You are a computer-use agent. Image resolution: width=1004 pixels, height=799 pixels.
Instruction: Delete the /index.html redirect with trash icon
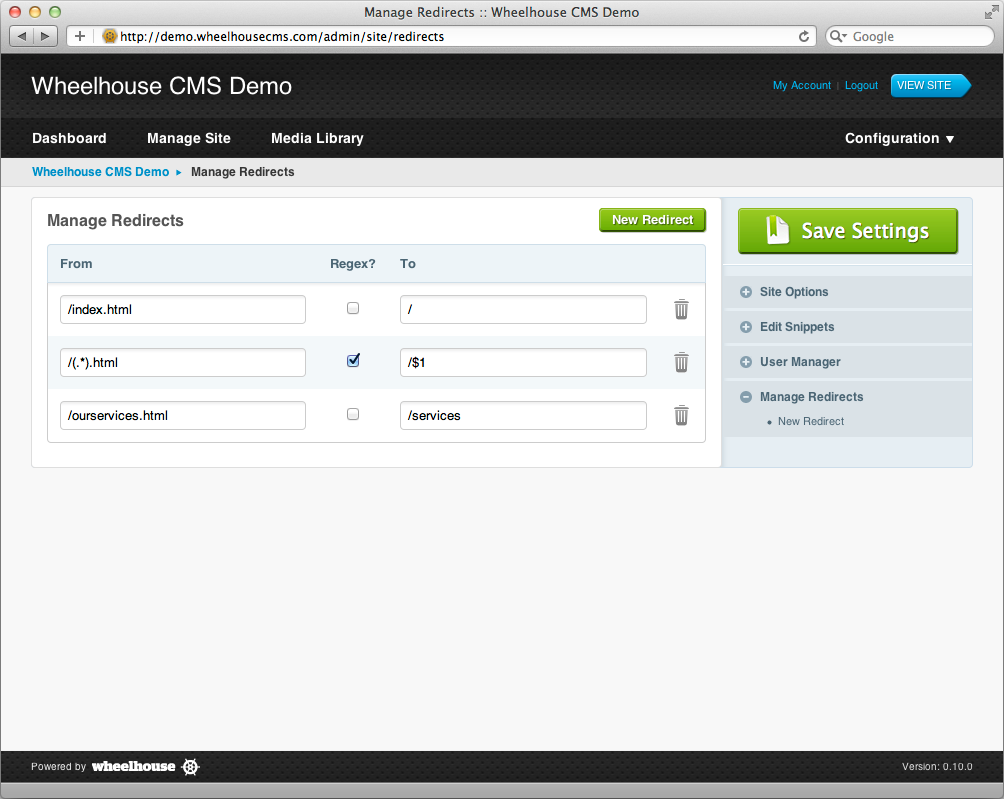pyautogui.click(x=681, y=309)
